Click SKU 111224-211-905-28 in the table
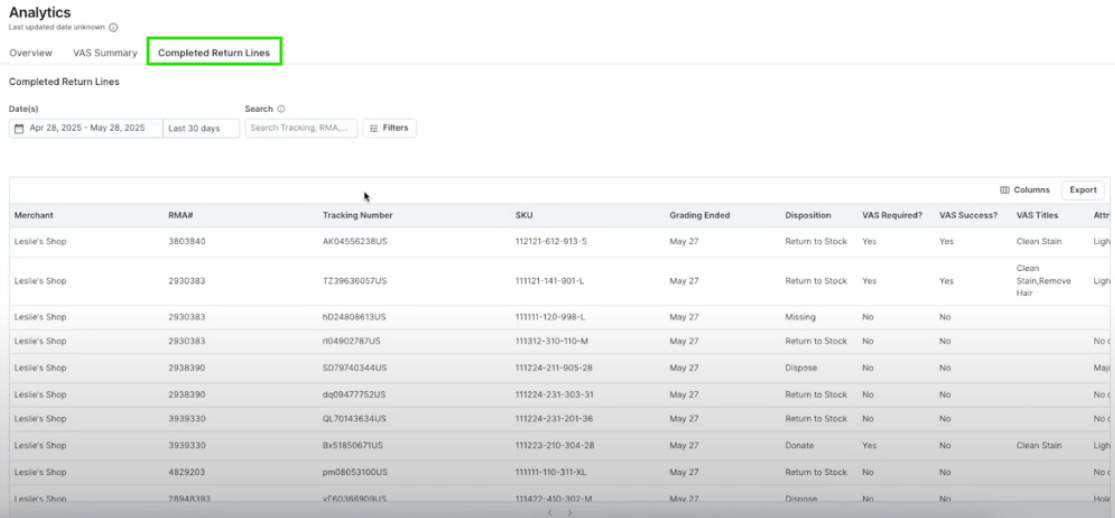This screenshot has height=518, width=1115. (x=554, y=368)
